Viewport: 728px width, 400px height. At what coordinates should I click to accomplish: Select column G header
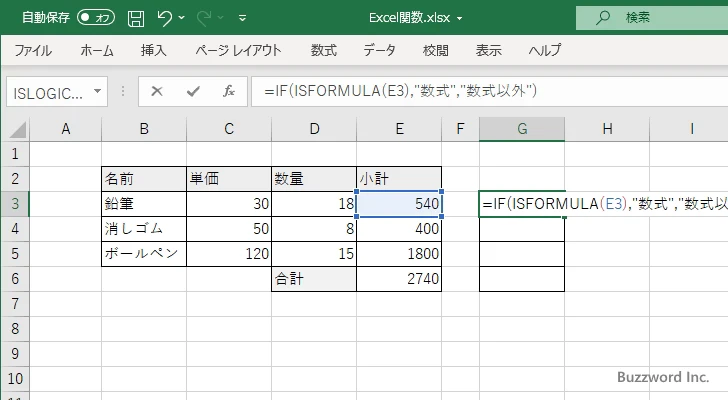522,129
